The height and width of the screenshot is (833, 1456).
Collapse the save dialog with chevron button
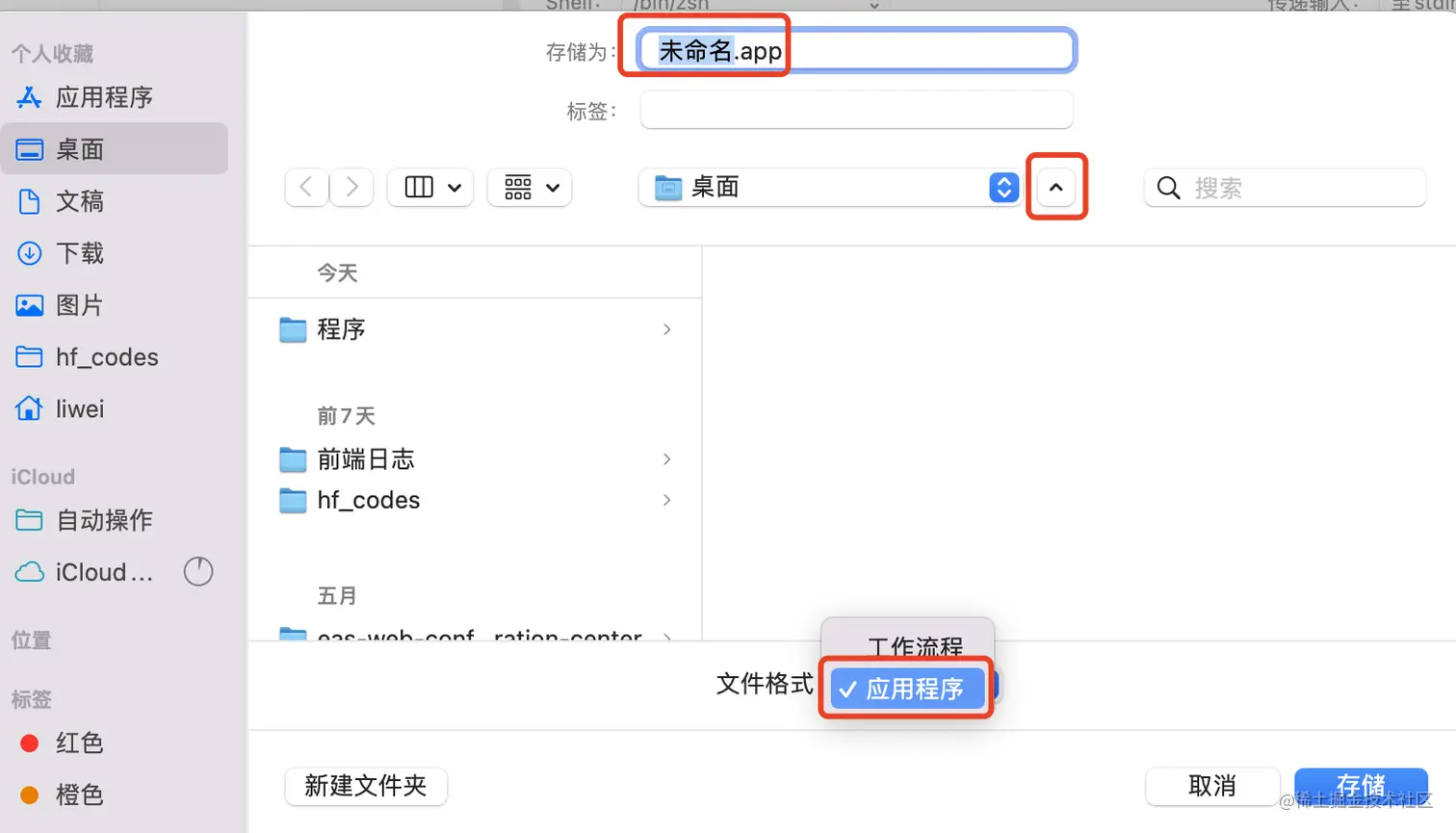(1056, 187)
